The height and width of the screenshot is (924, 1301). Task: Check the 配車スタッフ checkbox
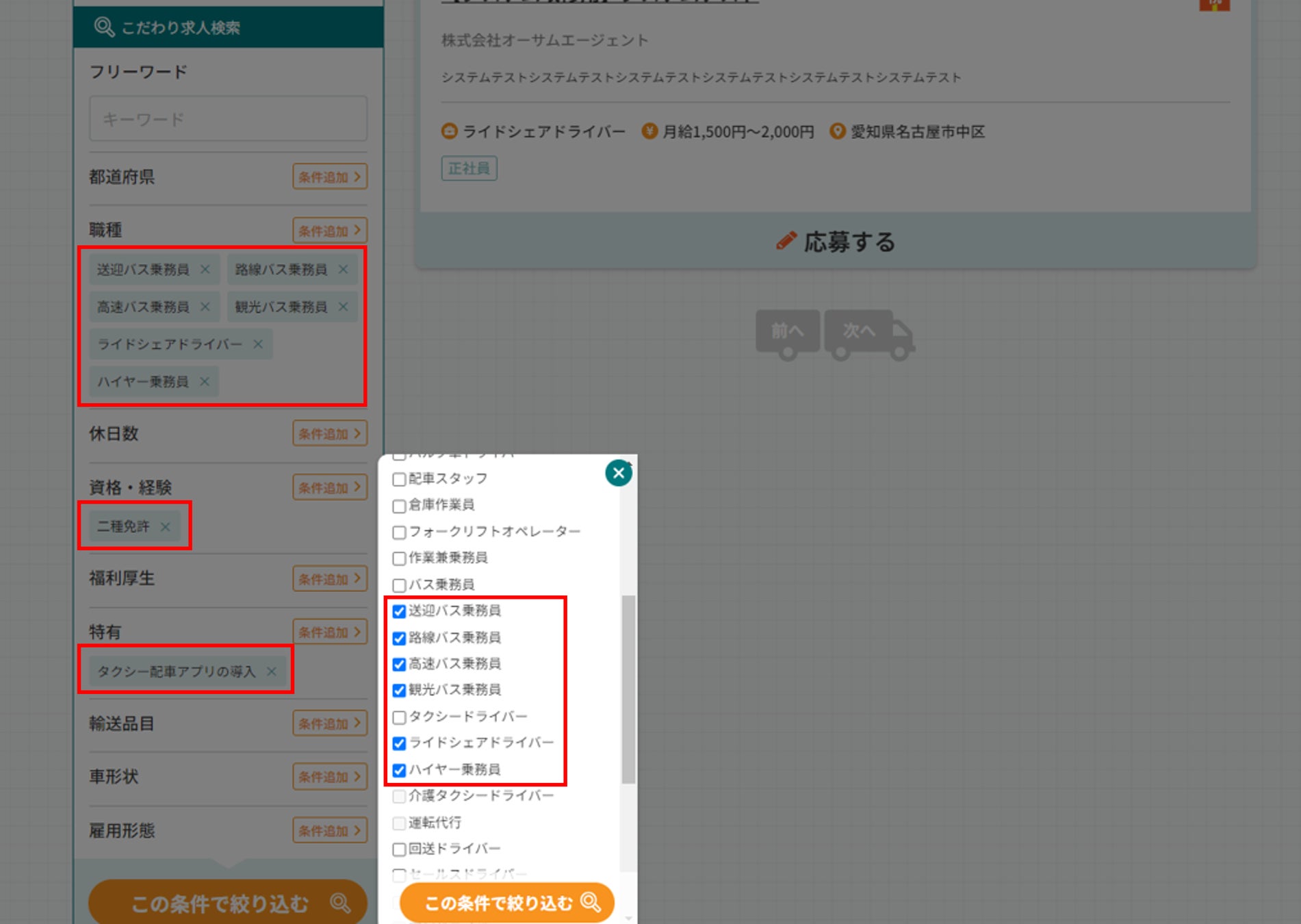399,479
